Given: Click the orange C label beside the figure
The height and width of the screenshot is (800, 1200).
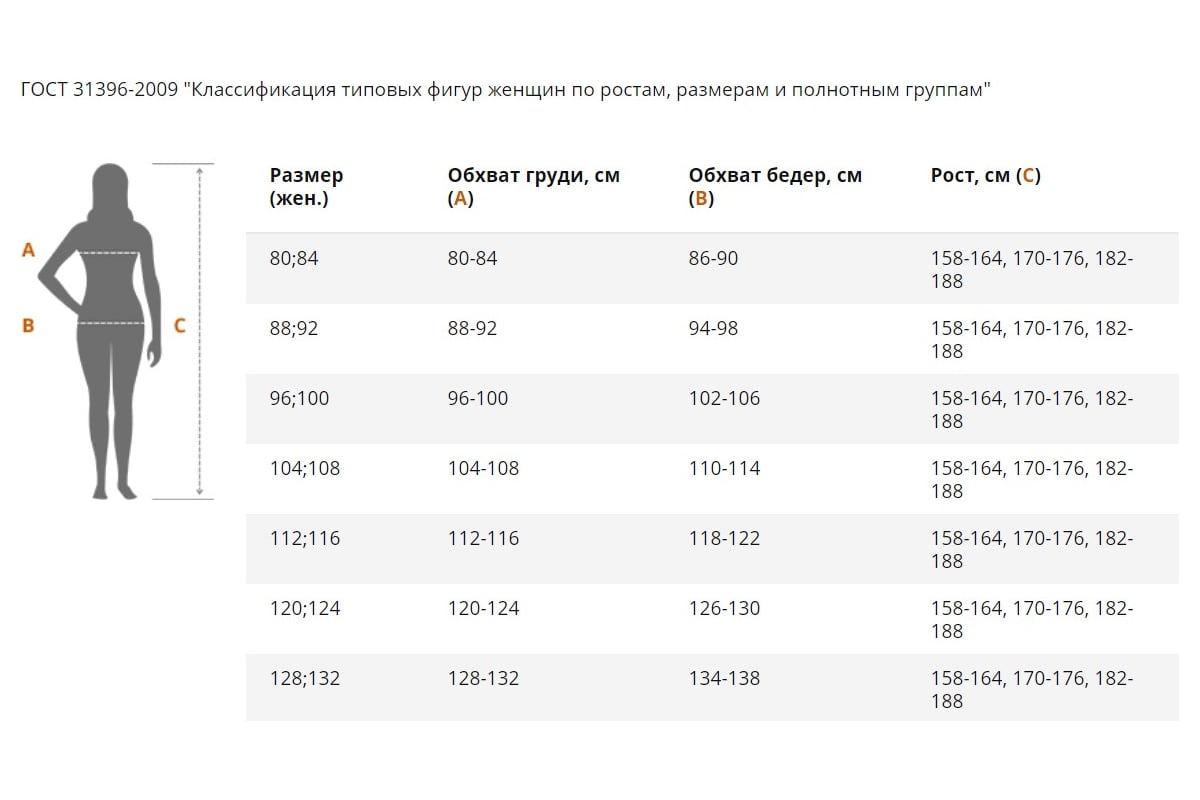Looking at the screenshot, I should pos(180,325).
